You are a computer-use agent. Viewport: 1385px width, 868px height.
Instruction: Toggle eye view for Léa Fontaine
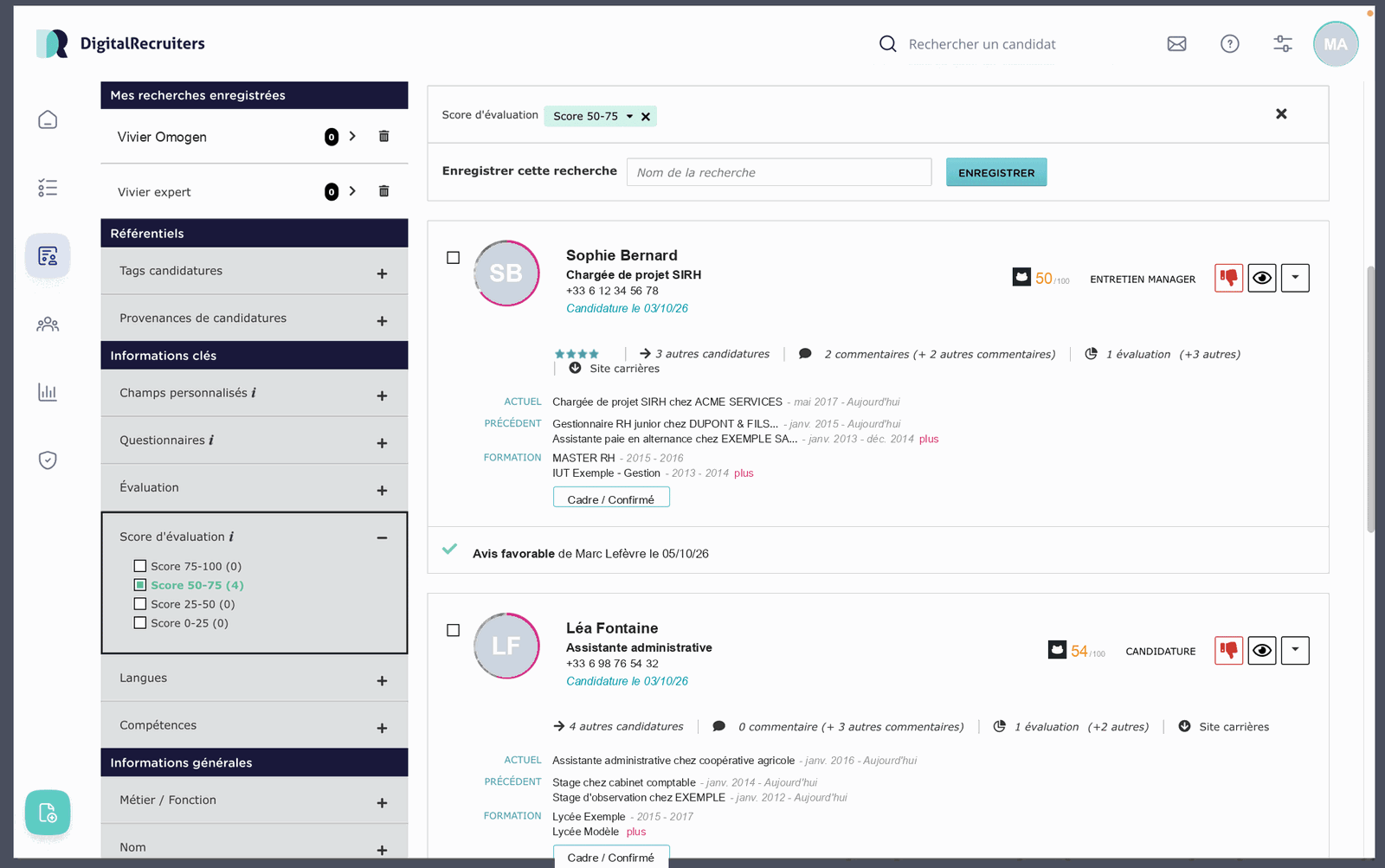click(1262, 650)
